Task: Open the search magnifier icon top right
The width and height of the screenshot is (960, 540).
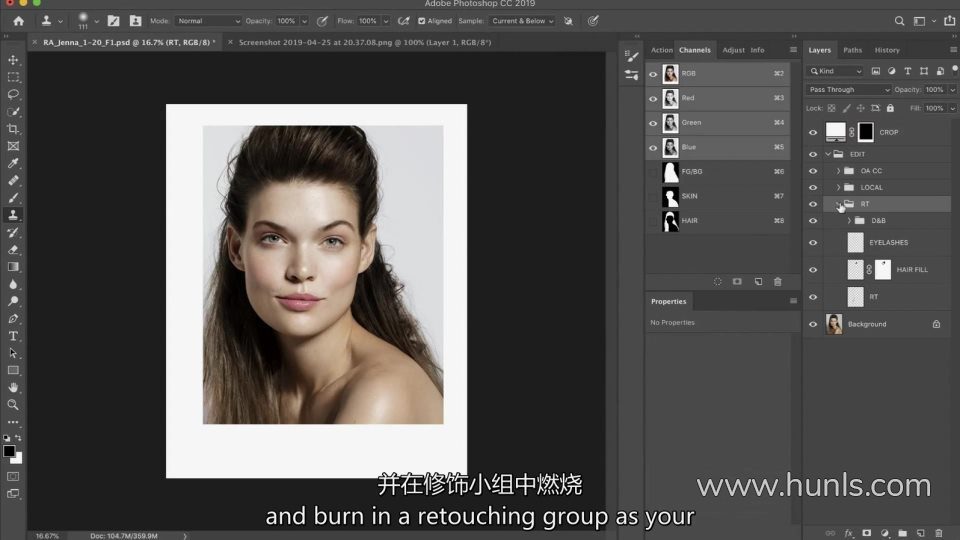Action: click(899, 21)
